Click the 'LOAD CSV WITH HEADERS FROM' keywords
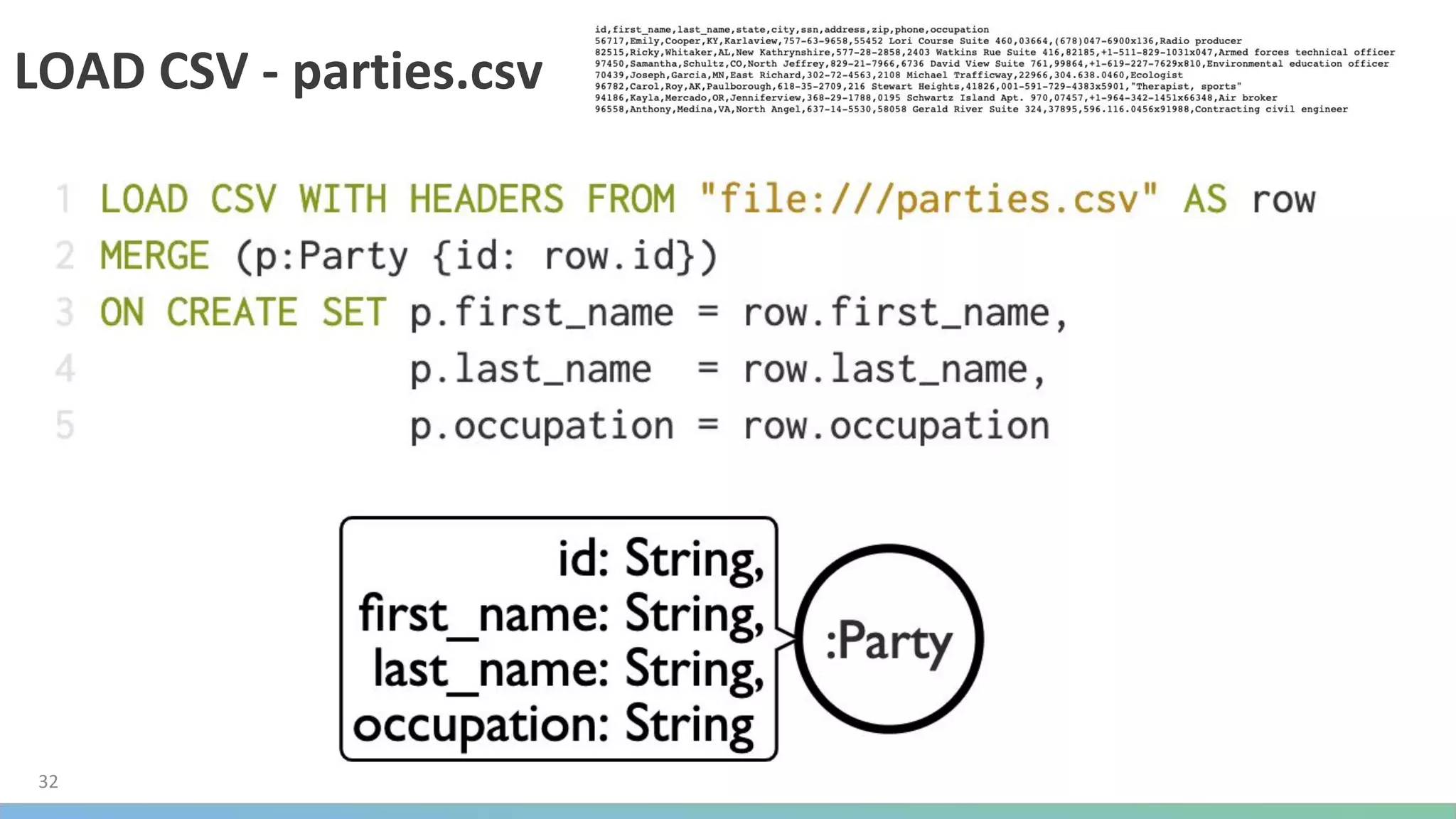 pos(387,198)
